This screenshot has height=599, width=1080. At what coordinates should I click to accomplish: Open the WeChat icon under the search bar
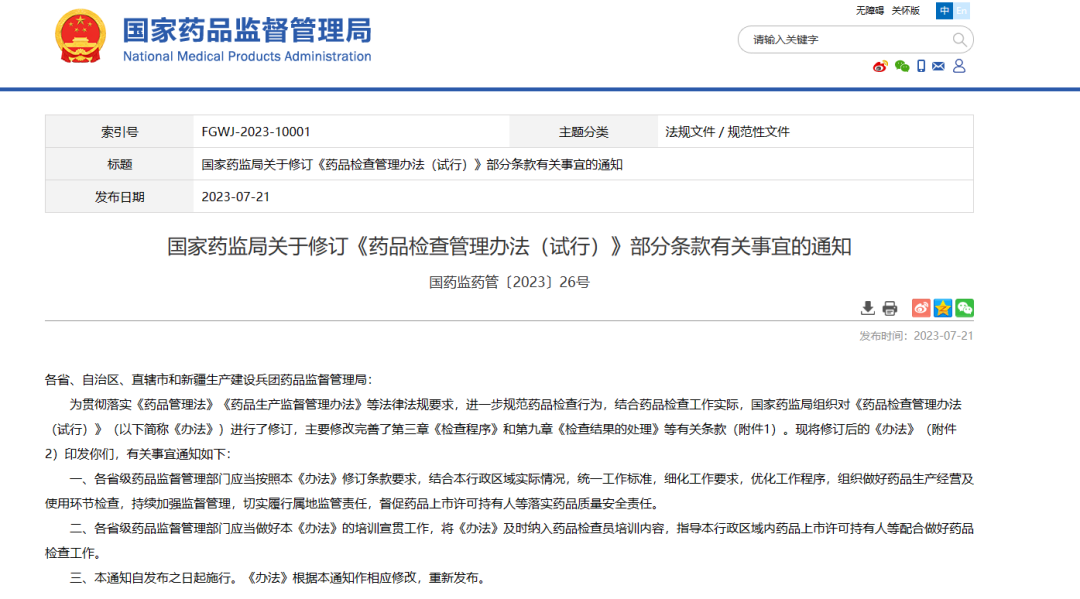(x=902, y=66)
